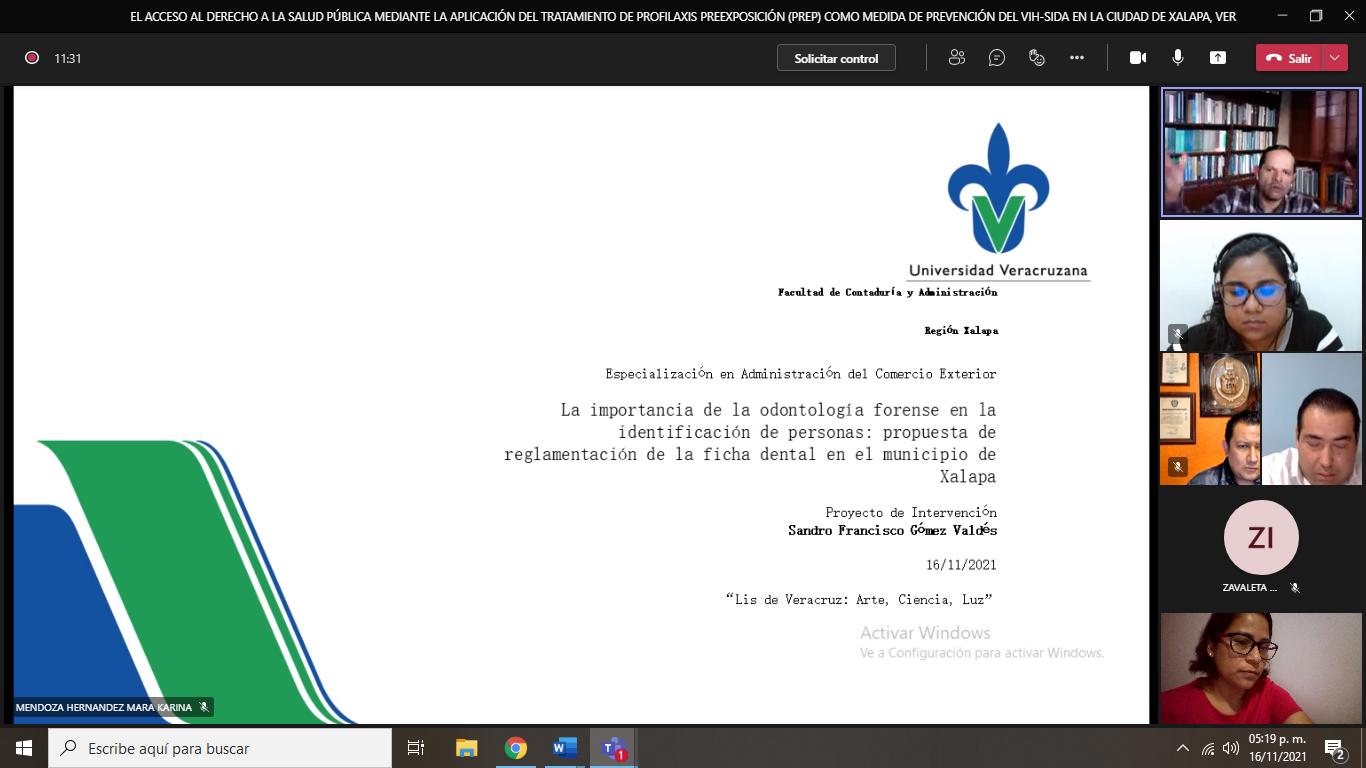Click the share content icon
1366x768 pixels.
pos(1218,58)
